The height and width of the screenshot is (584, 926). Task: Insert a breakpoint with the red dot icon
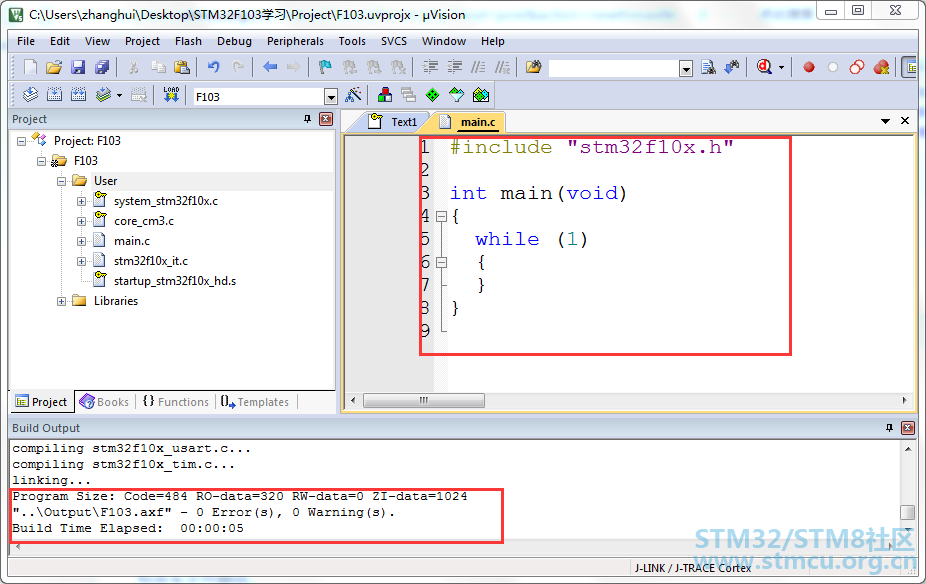tap(809, 67)
